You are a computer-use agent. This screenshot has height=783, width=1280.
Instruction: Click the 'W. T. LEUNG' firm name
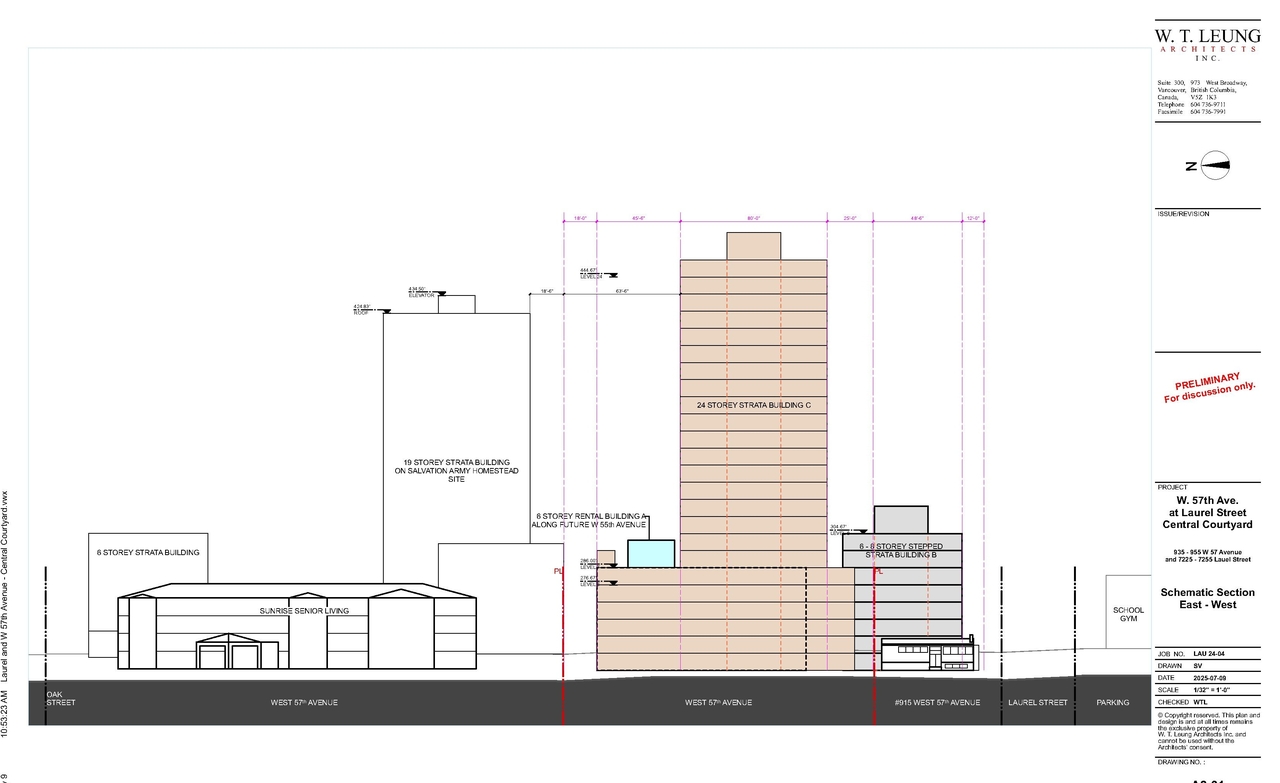1207,36
